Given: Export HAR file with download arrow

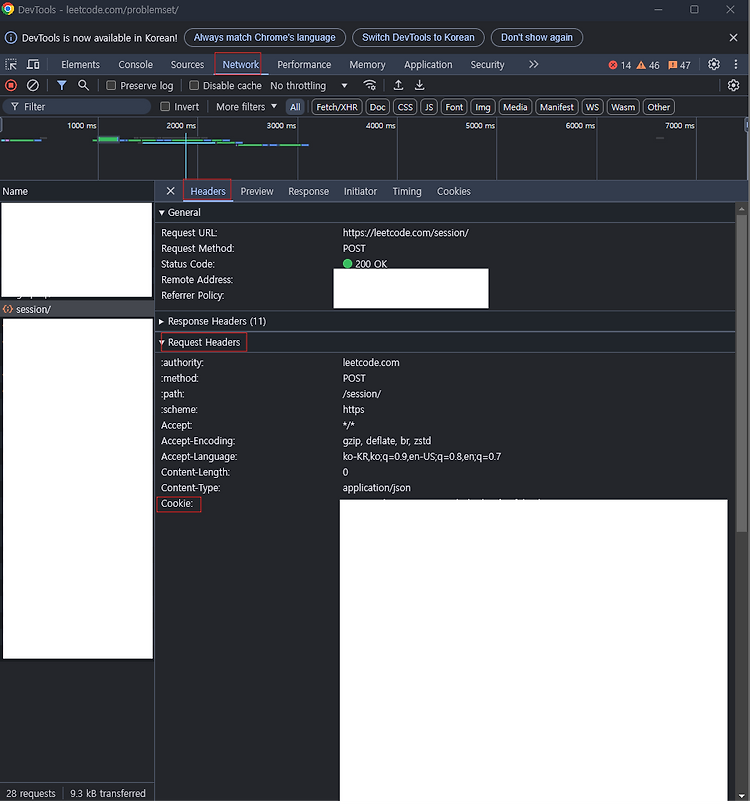Looking at the screenshot, I should [419, 85].
